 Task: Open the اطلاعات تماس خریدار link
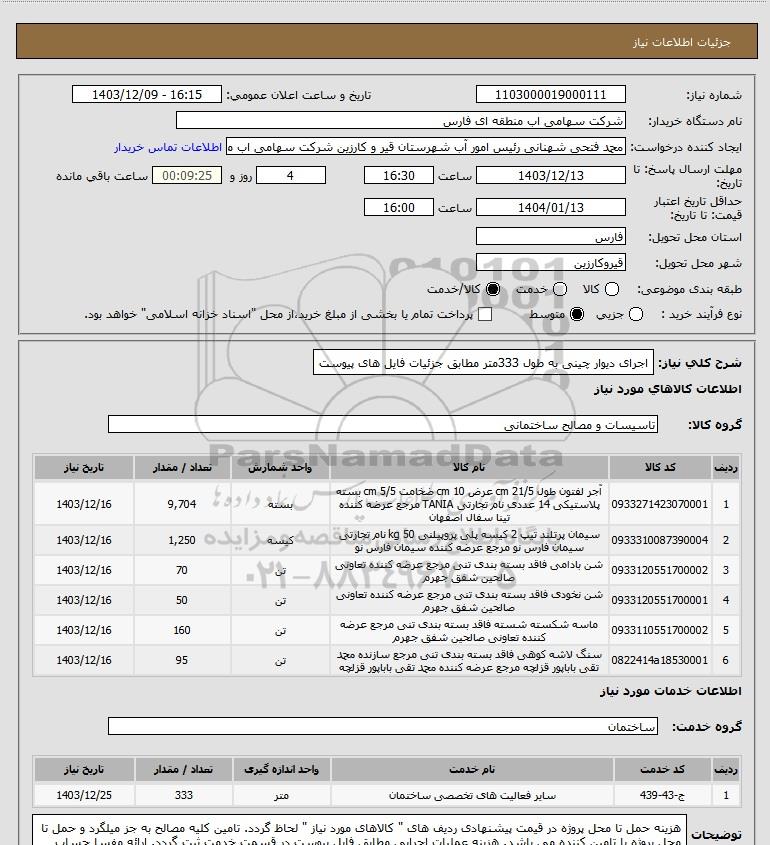point(168,147)
